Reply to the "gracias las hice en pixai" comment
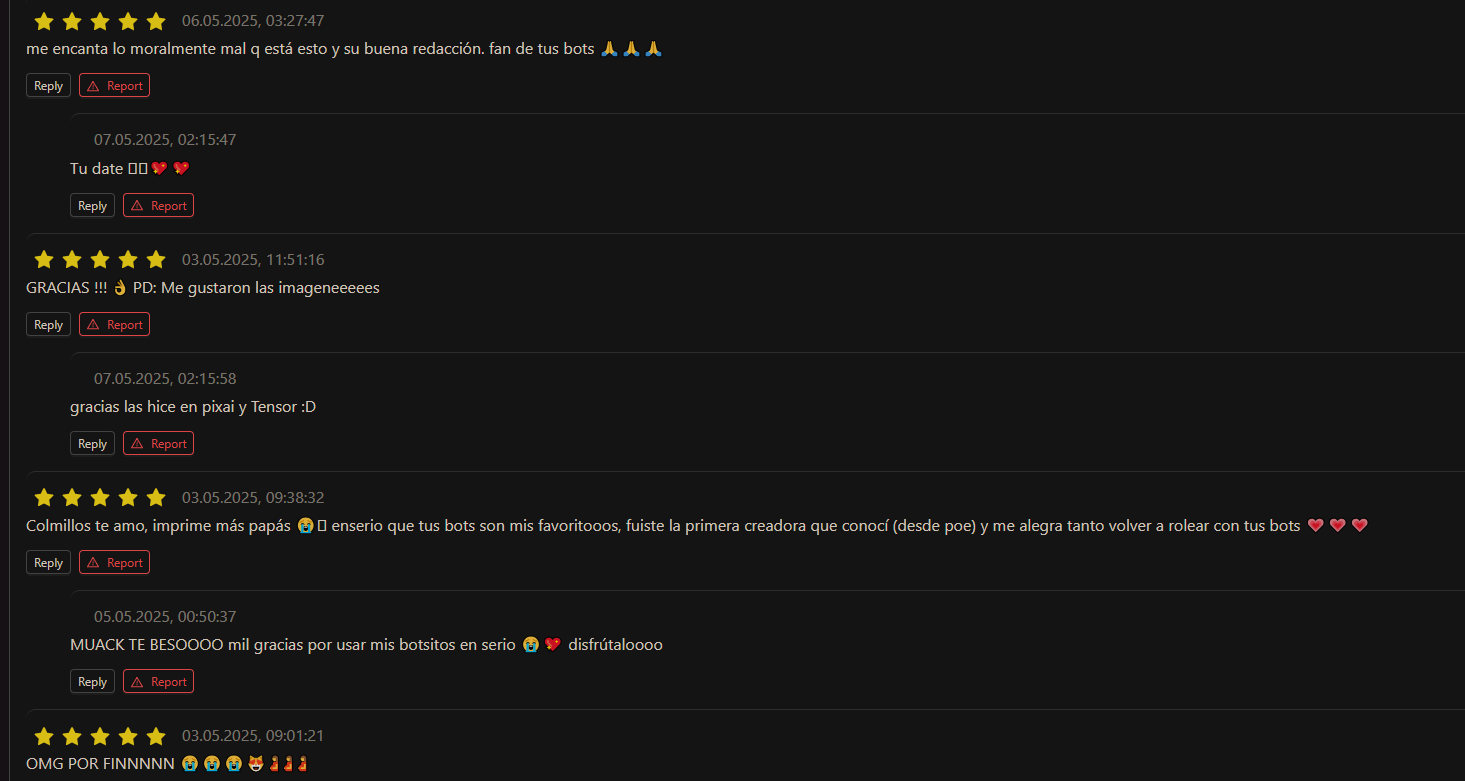1465x781 pixels. click(92, 444)
